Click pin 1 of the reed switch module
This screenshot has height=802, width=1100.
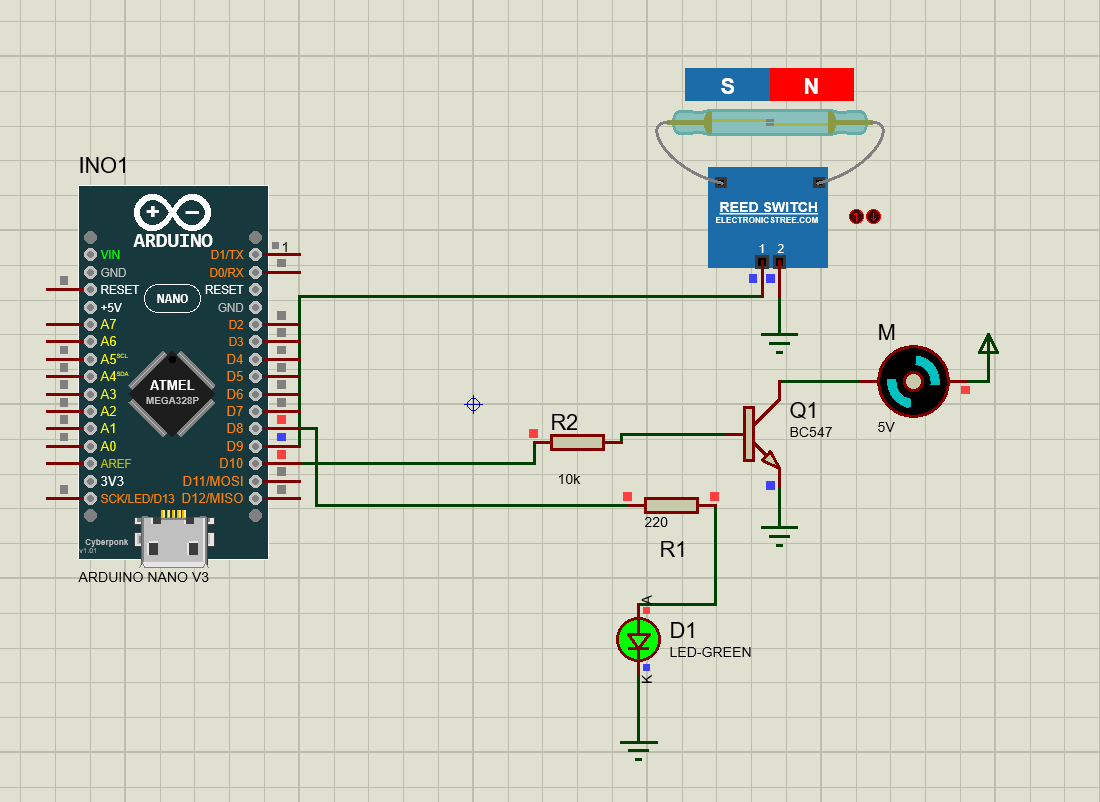point(762,262)
